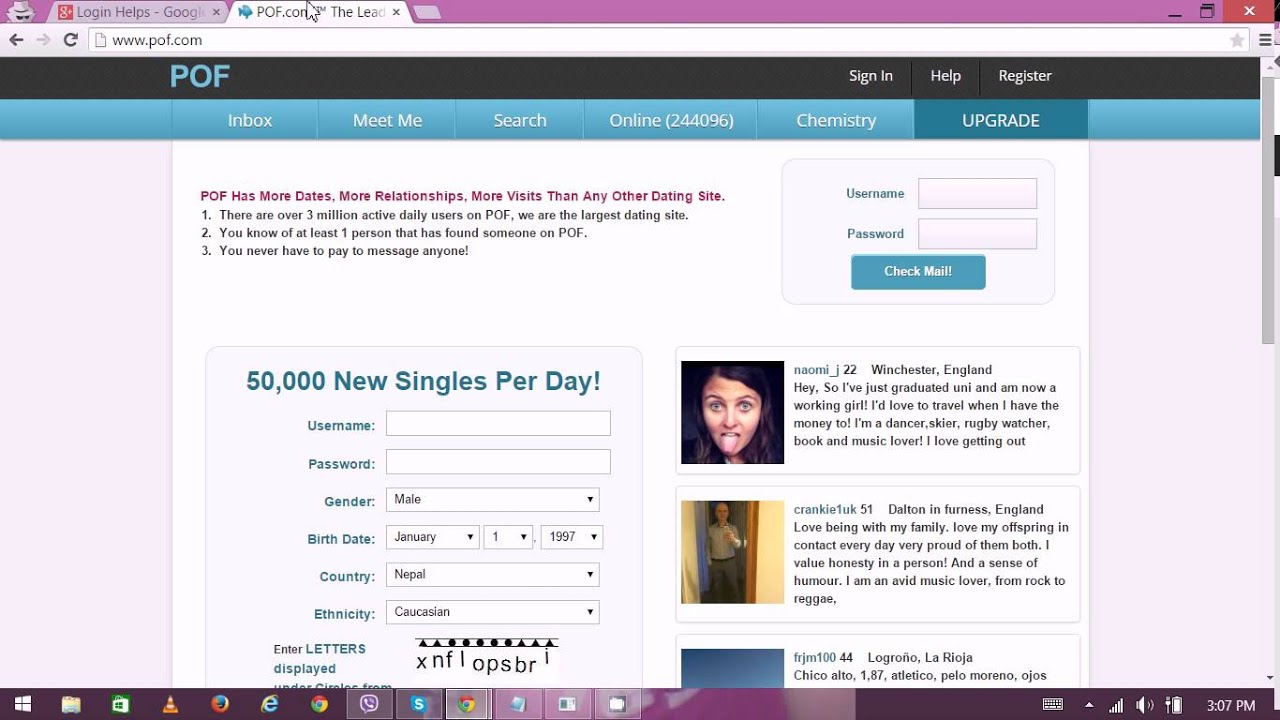Click the UPGRADE tab
1280x720 pixels.
pos(1001,120)
